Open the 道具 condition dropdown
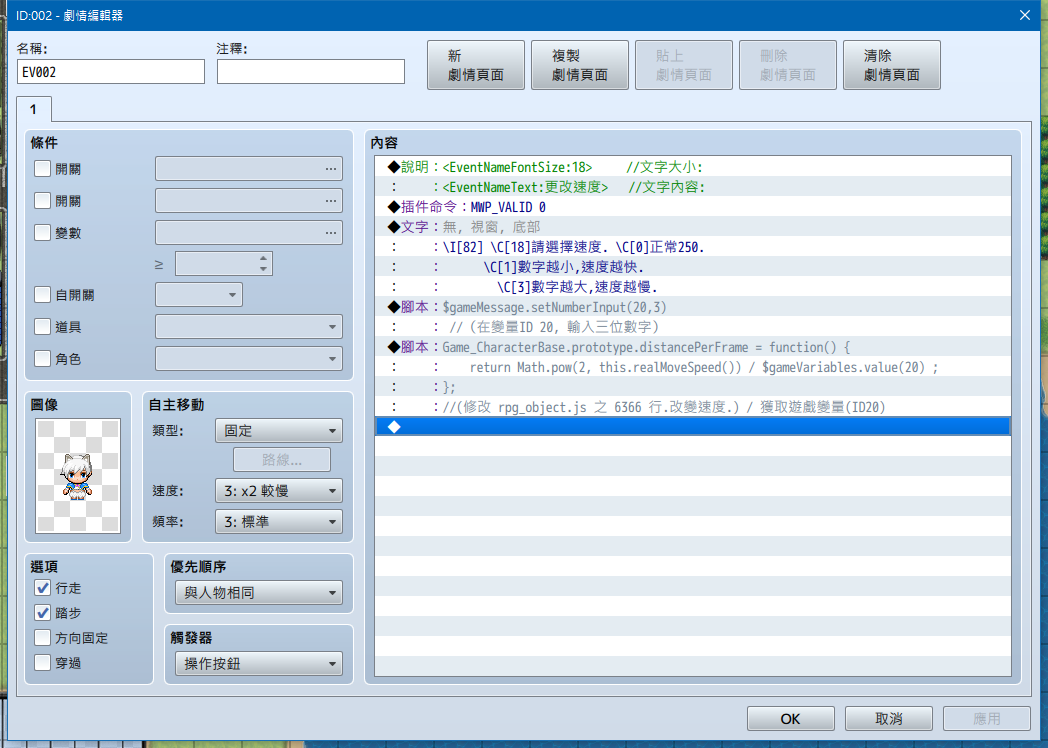Viewport: 1048px width, 748px height. pyautogui.click(x=249, y=327)
